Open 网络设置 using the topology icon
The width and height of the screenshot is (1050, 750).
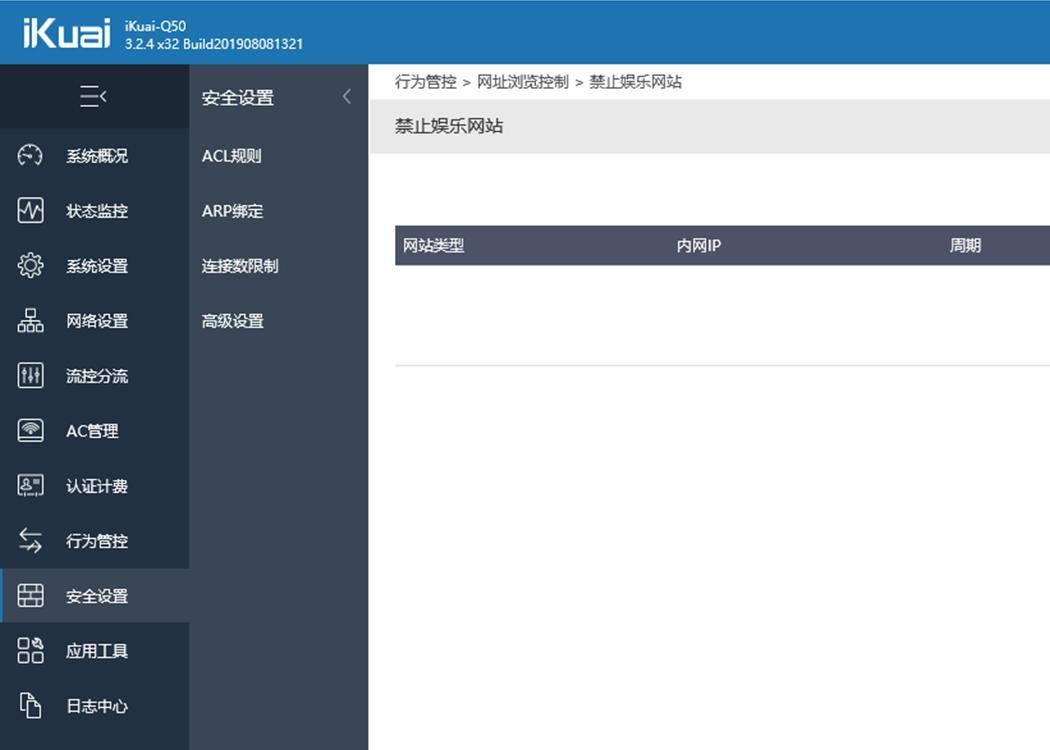[29, 320]
